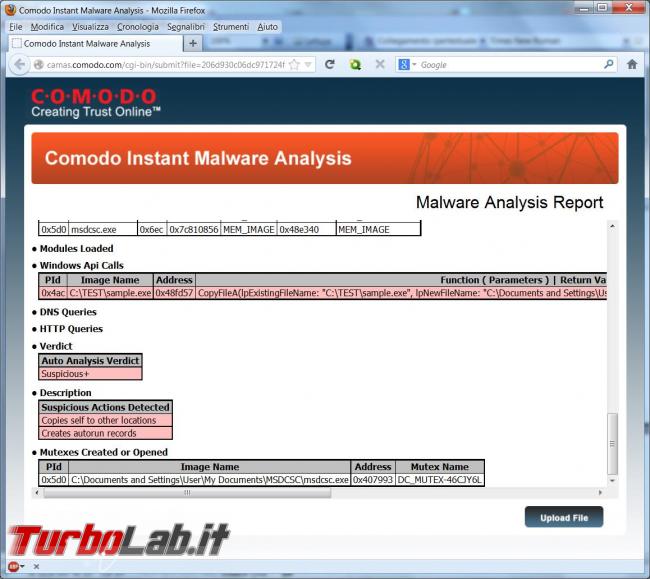Open the File menu
650x579 pixels.
[x=16, y=27]
